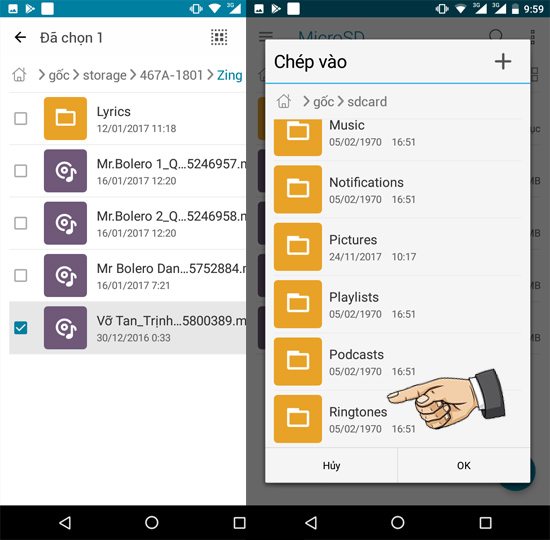Tap the back arrow beside Đã chọn 1

pos(20,37)
